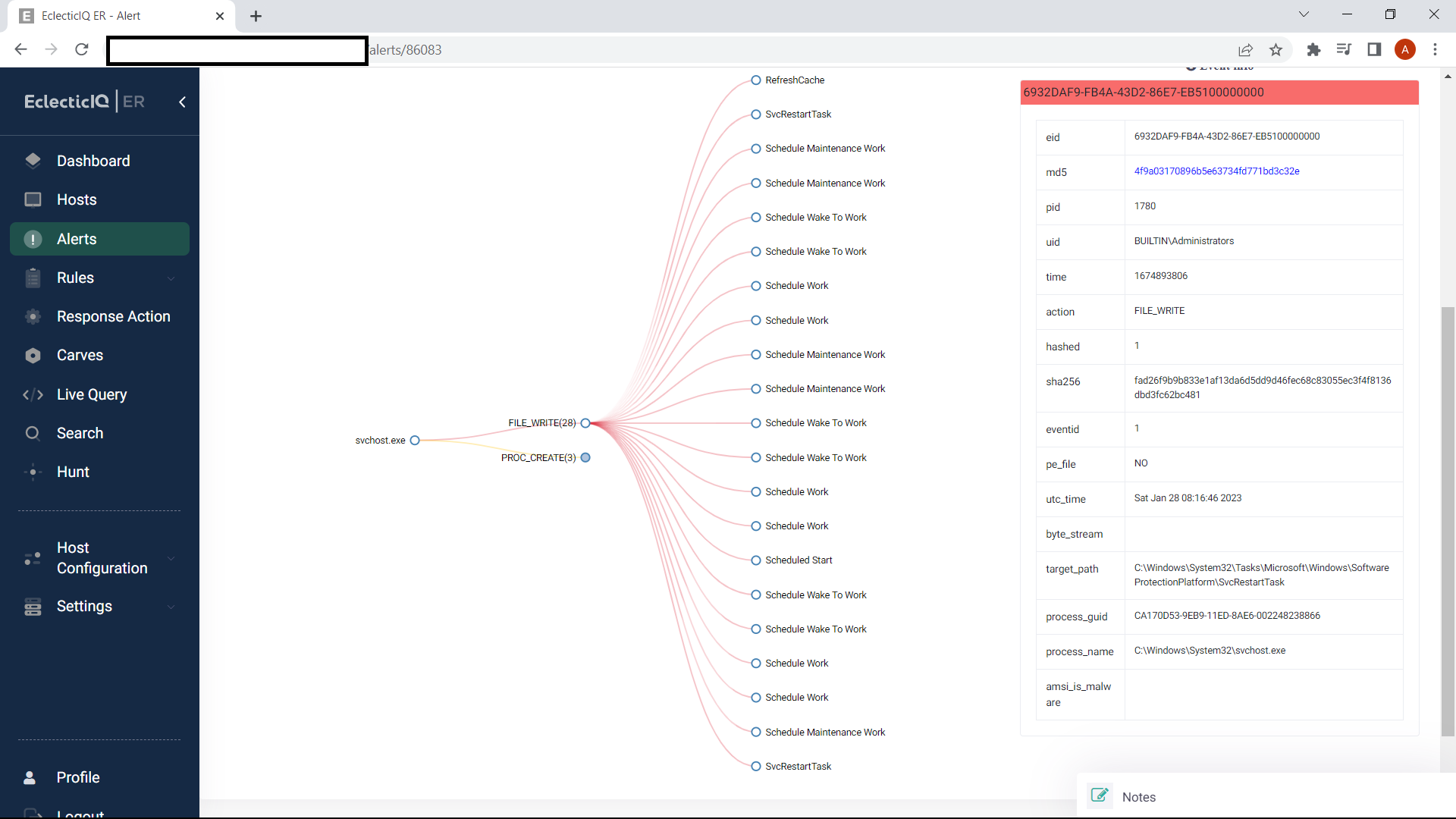The image size is (1456, 819).
Task: Open the Profile menu item
Action: click(x=78, y=777)
